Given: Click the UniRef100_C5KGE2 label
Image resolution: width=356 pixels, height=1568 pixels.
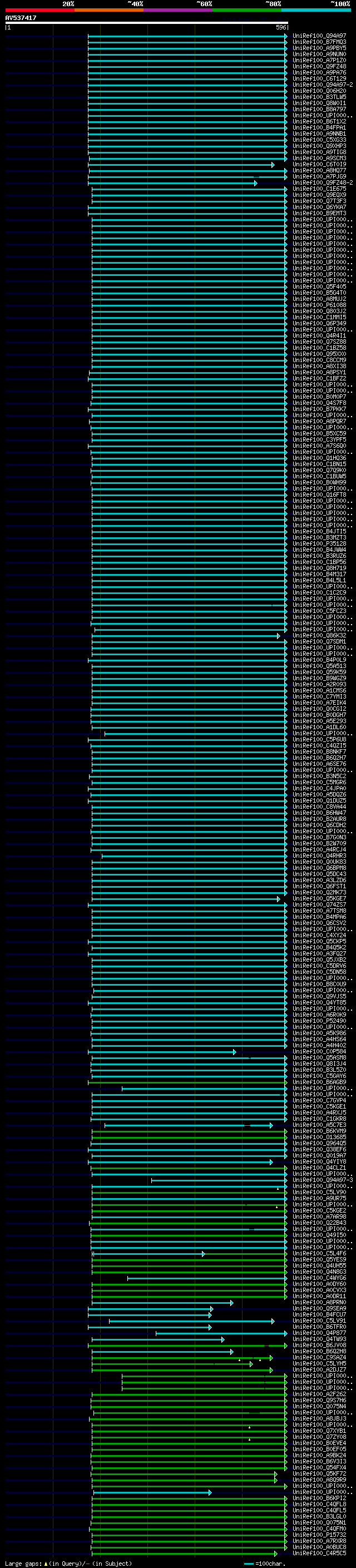Looking at the screenshot, I should [x=319, y=1210].
